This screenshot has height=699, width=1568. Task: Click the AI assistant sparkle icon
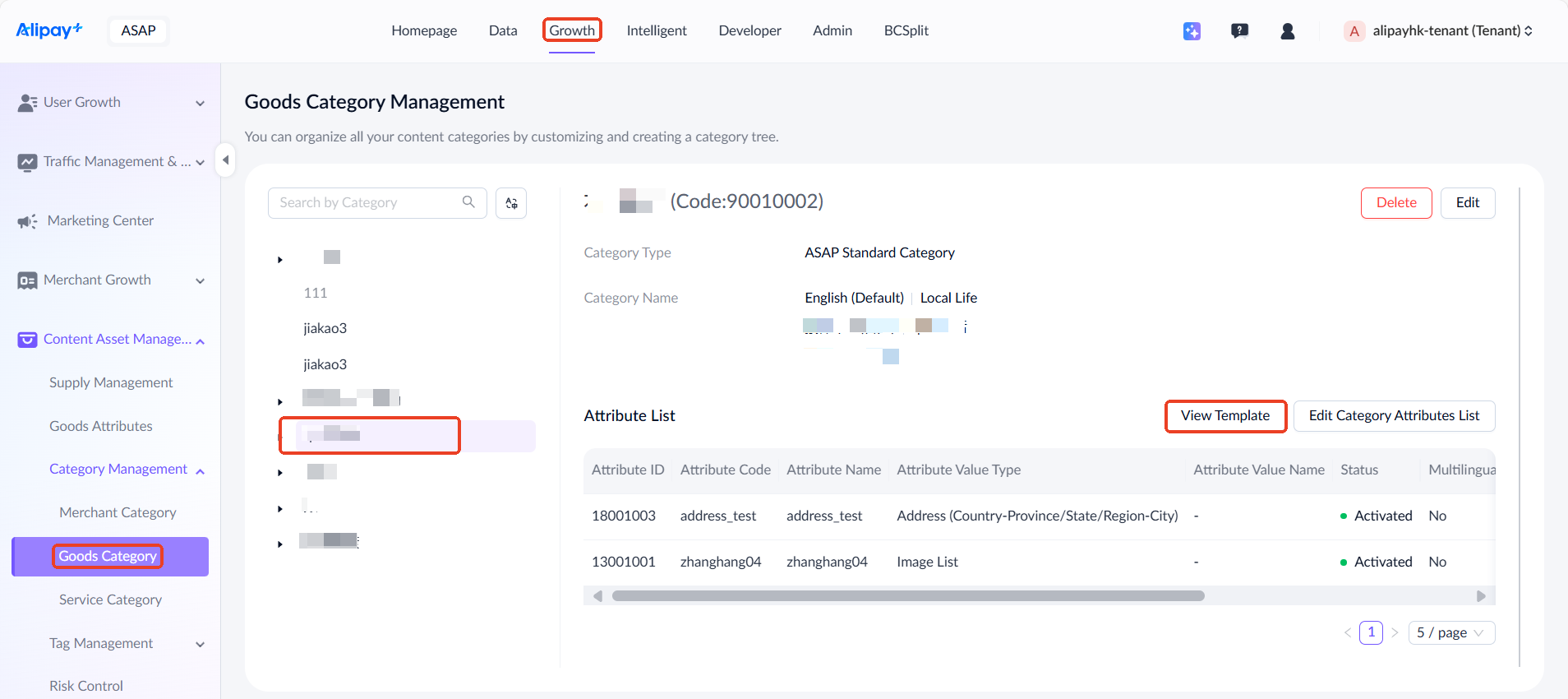tap(1192, 31)
